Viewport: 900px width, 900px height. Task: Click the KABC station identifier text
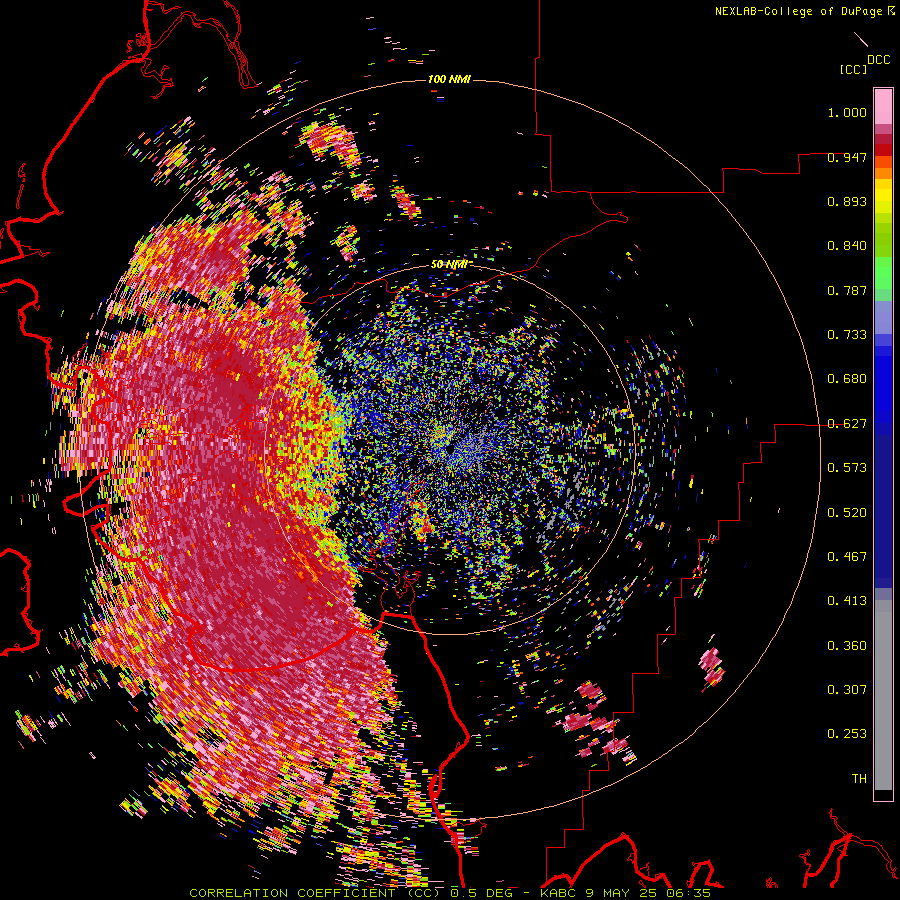pyautogui.click(x=558, y=893)
